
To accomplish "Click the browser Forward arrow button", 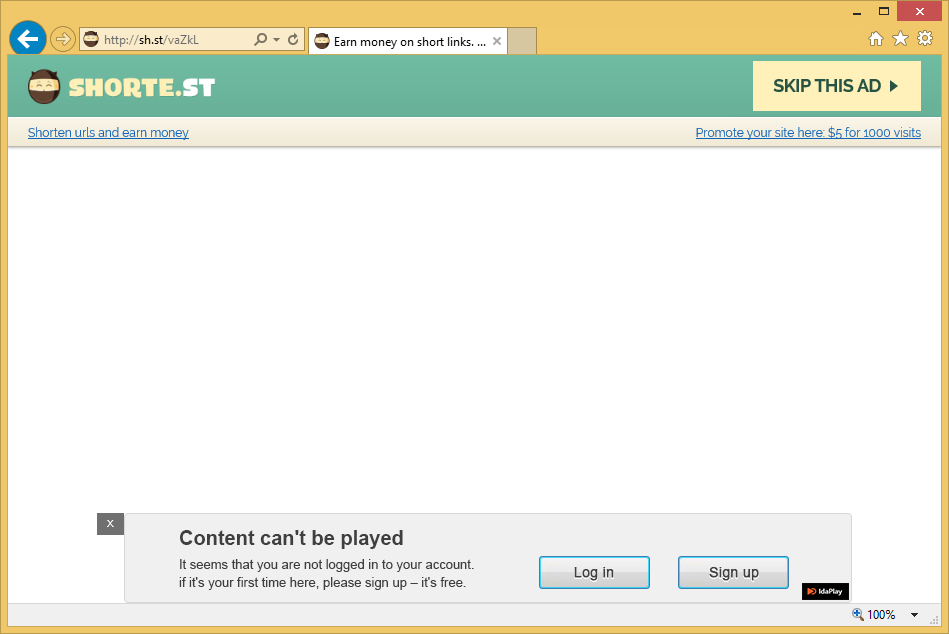I will [62, 40].
